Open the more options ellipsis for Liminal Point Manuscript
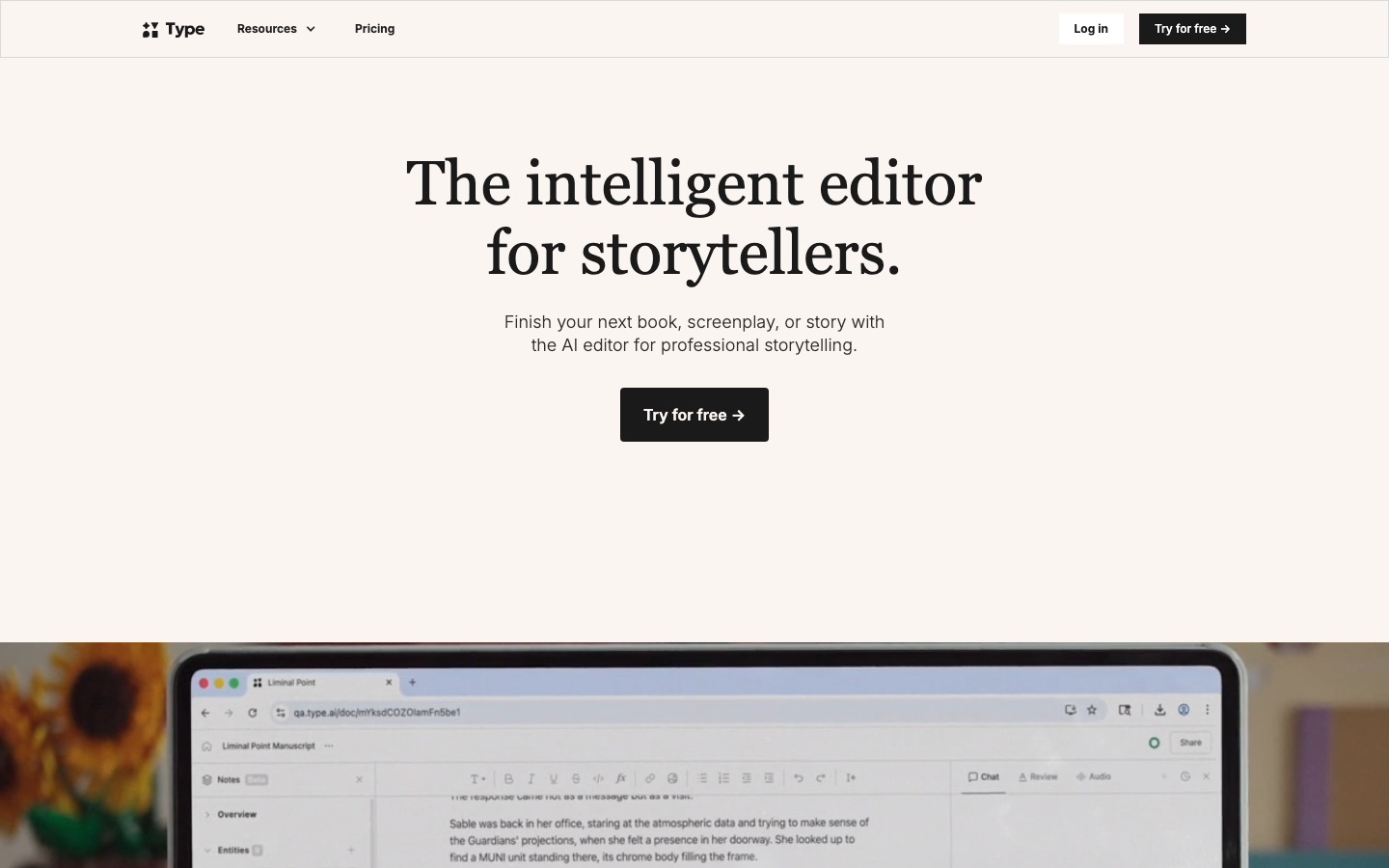The height and width of the screenshot is (868, 1389). pyautogui.click(x=329, y=746)
